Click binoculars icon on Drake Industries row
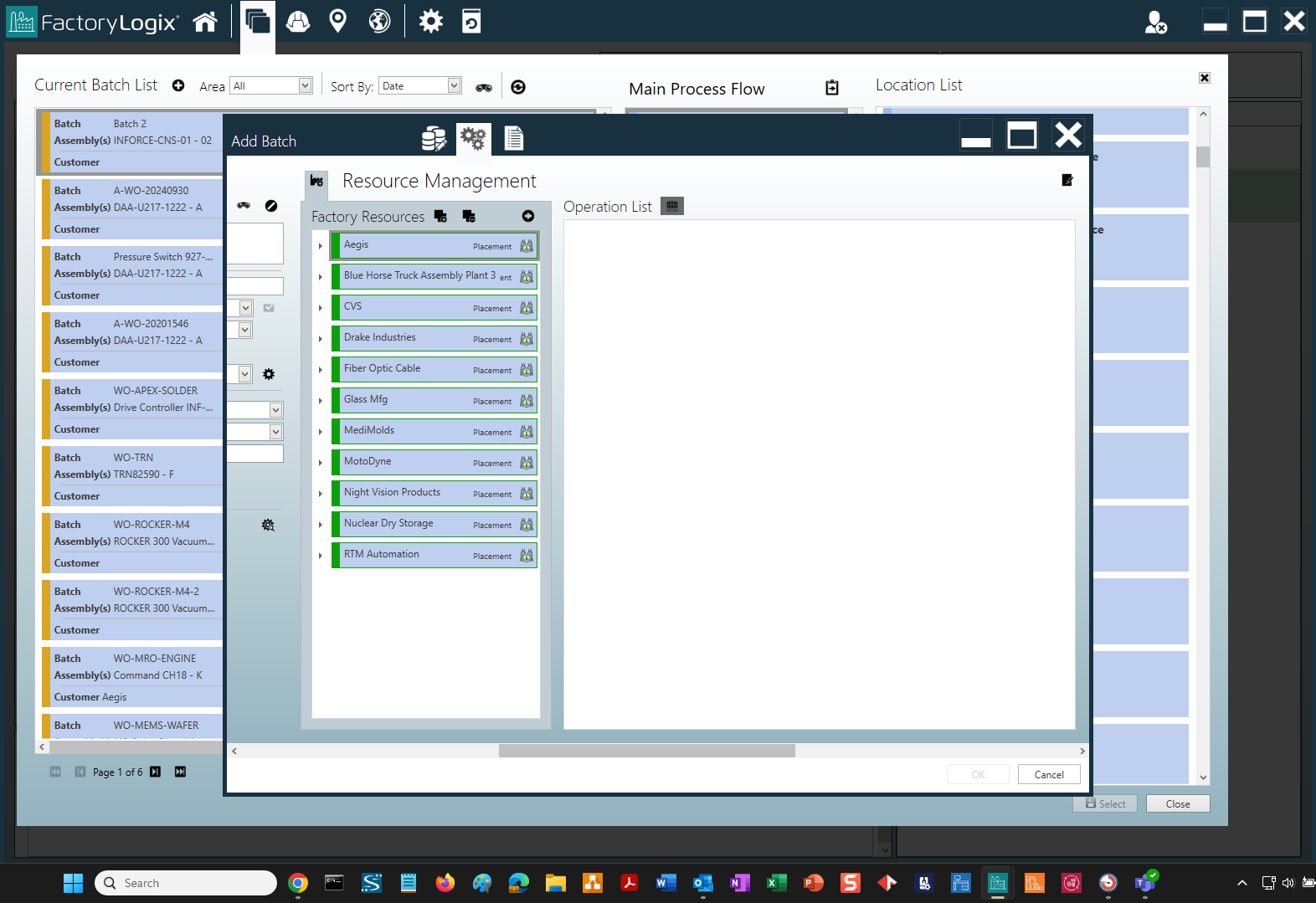Screen dimensions: 1316x903 [x=527, y=339]
